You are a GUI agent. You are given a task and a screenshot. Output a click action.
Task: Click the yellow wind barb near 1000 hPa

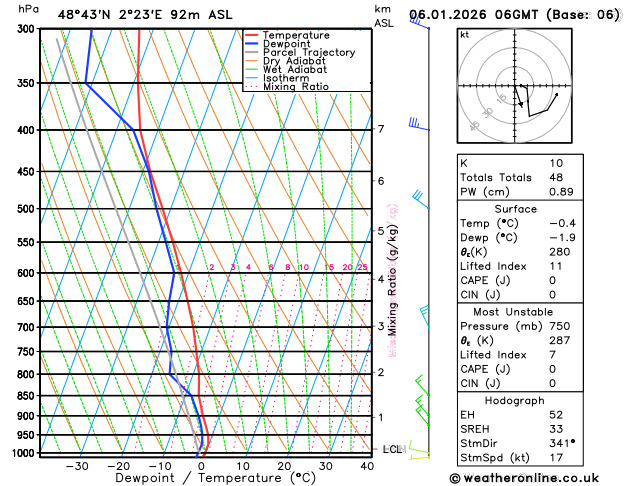coord(419,457)
